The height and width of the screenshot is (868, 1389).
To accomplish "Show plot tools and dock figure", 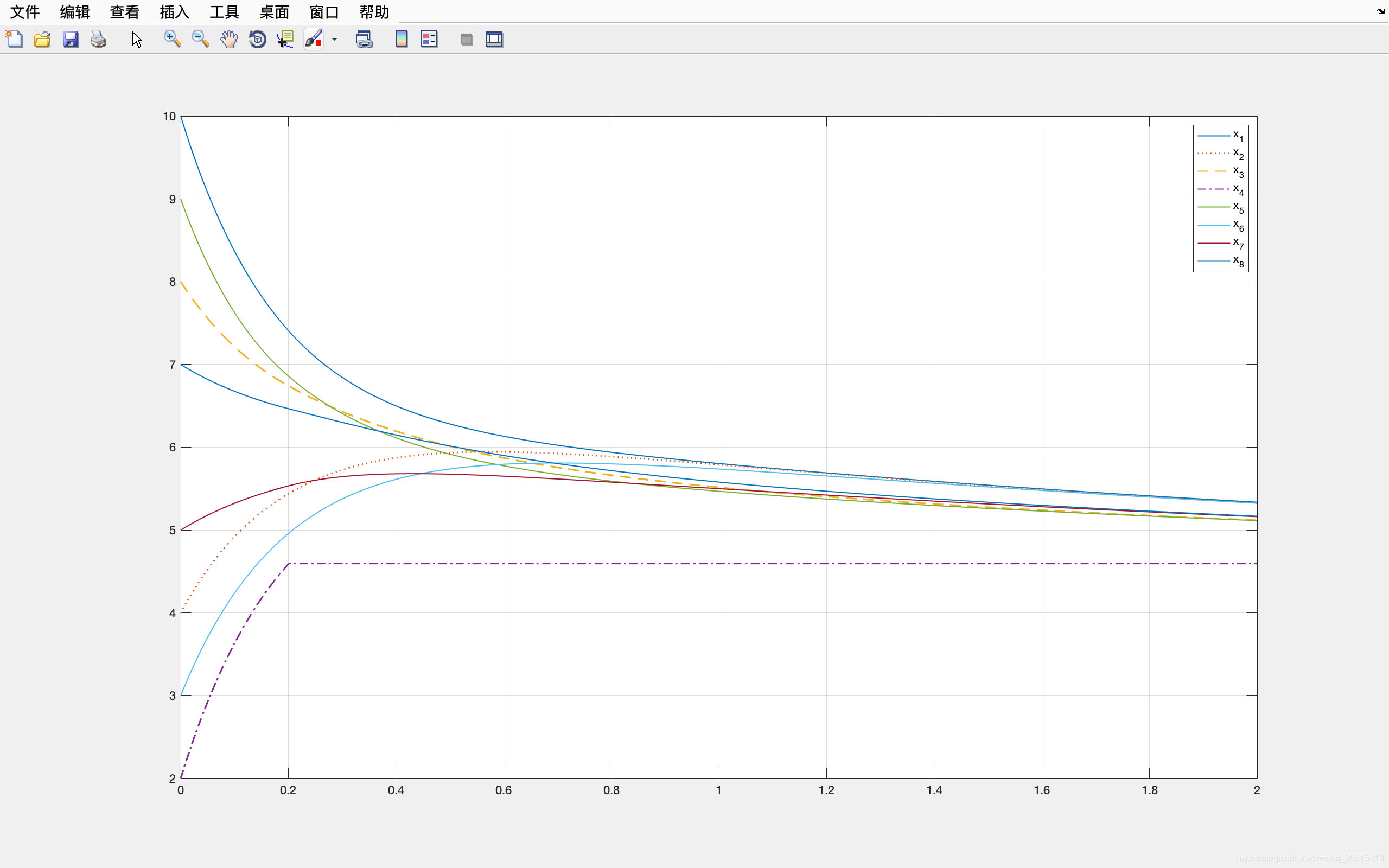I will [x=494, y=39].
